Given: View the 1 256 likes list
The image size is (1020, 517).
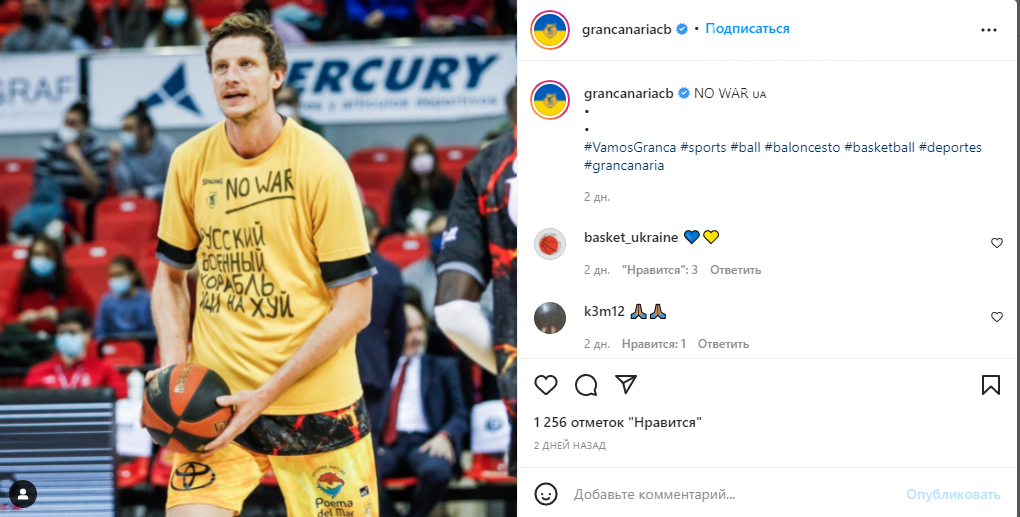Looking at the screenshot, I should pos(618,423).
